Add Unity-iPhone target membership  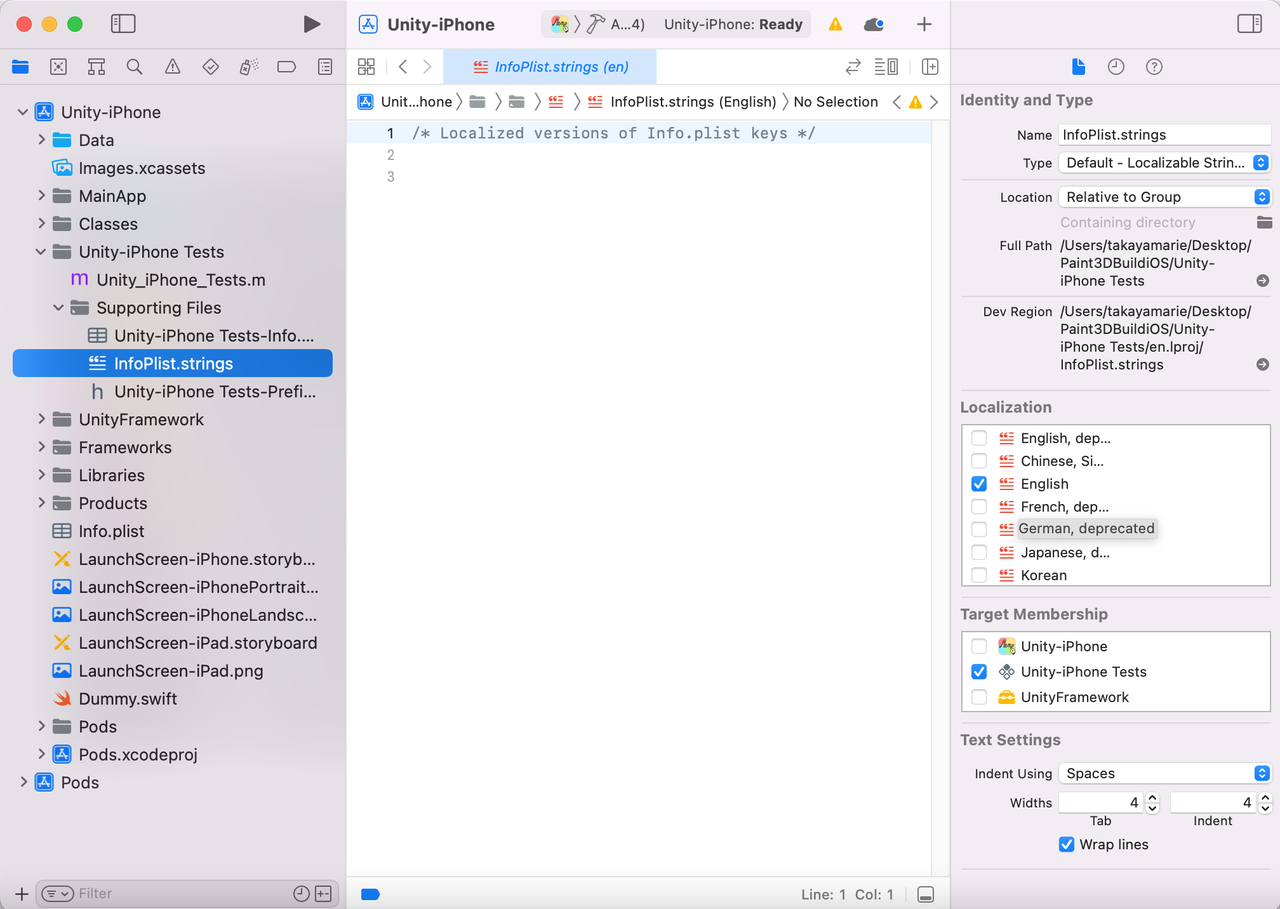pyautogui.click(x=978, y=646)
